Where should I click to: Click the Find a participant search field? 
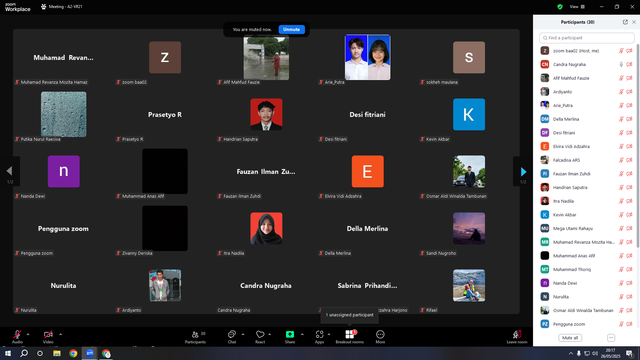[x=587, y=38]
